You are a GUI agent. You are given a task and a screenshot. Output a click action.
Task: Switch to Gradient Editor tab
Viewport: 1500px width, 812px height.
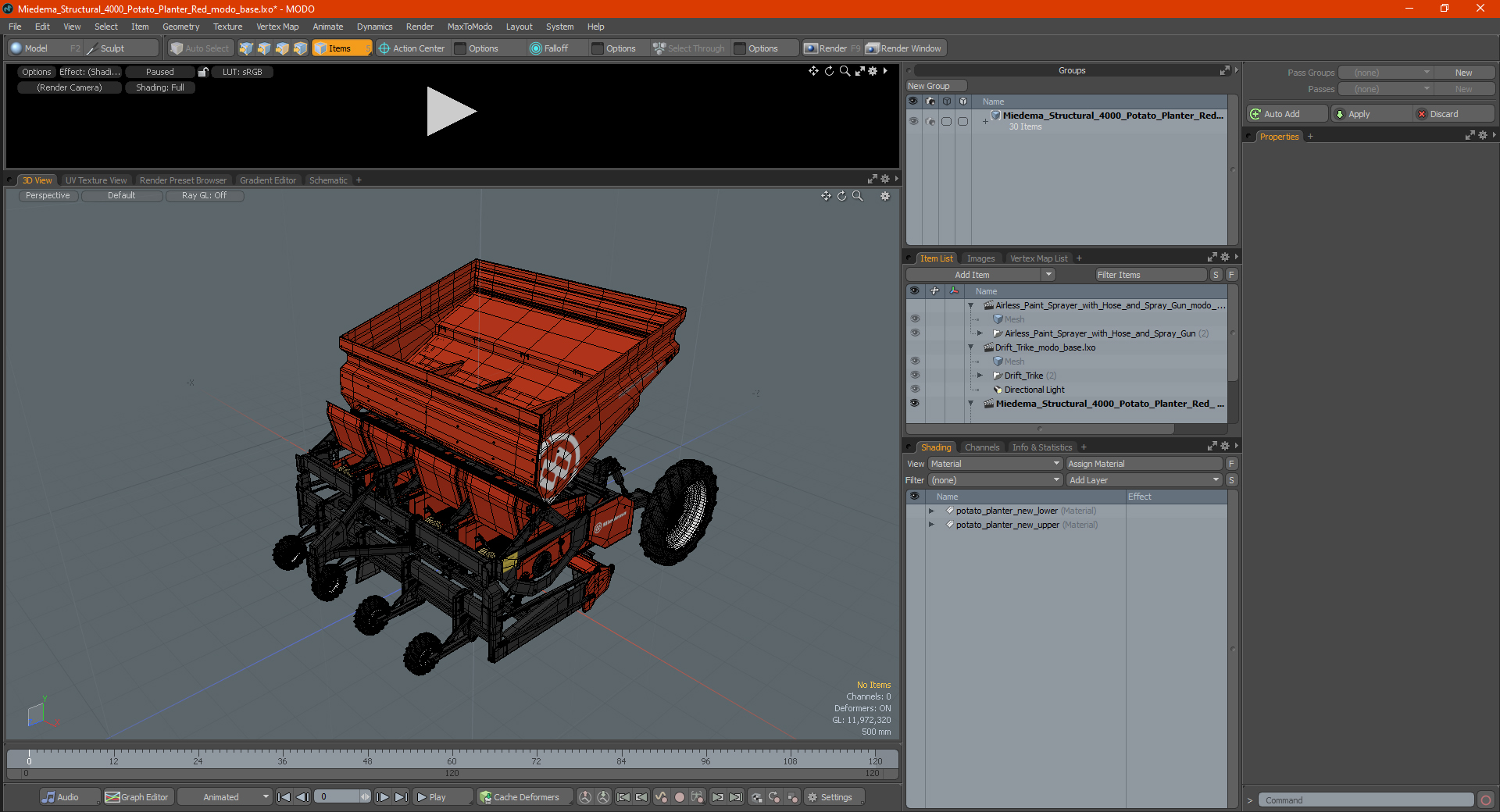click(x=268, y=180)
